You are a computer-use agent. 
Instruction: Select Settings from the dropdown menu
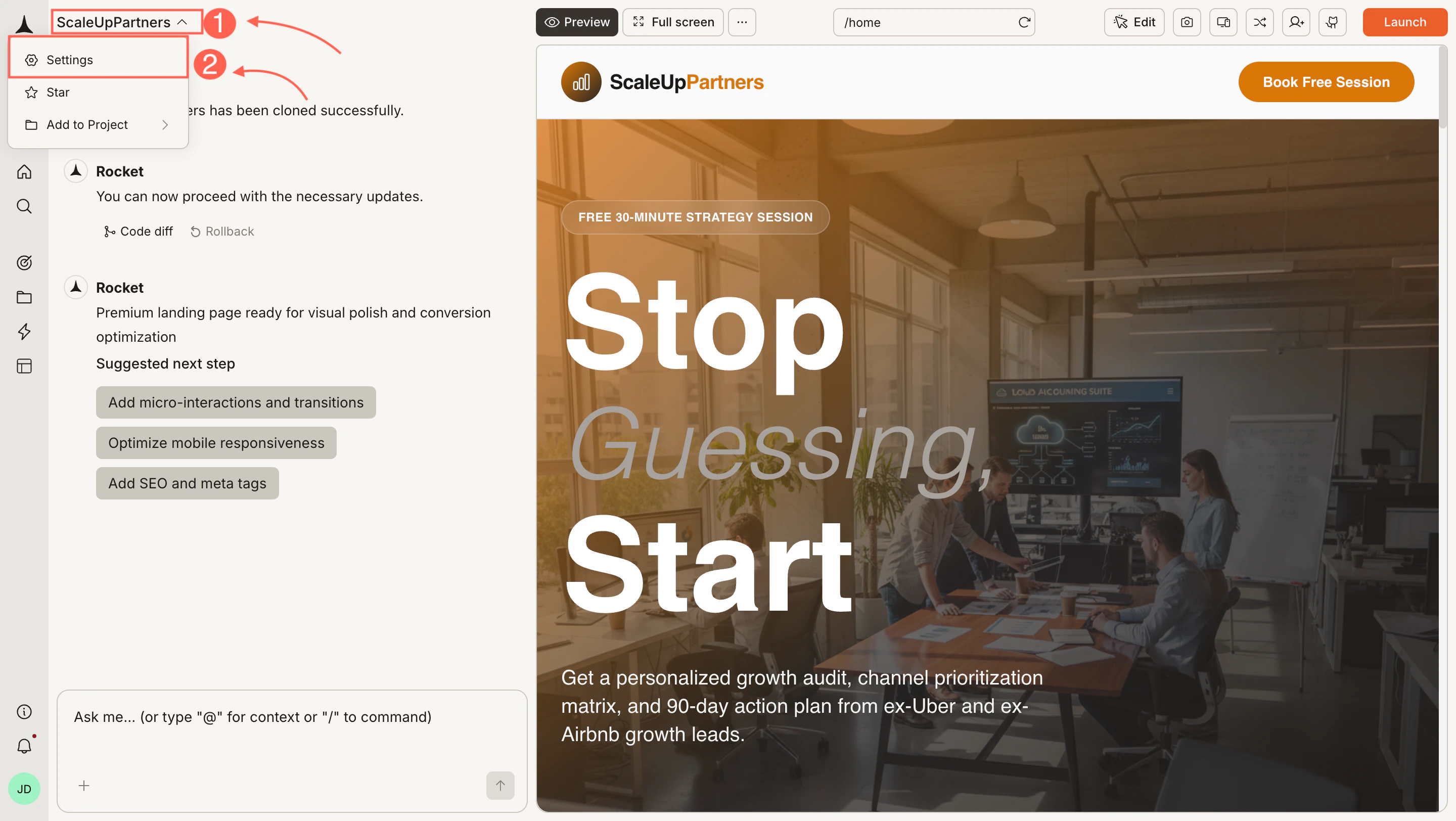coord(97,60)
